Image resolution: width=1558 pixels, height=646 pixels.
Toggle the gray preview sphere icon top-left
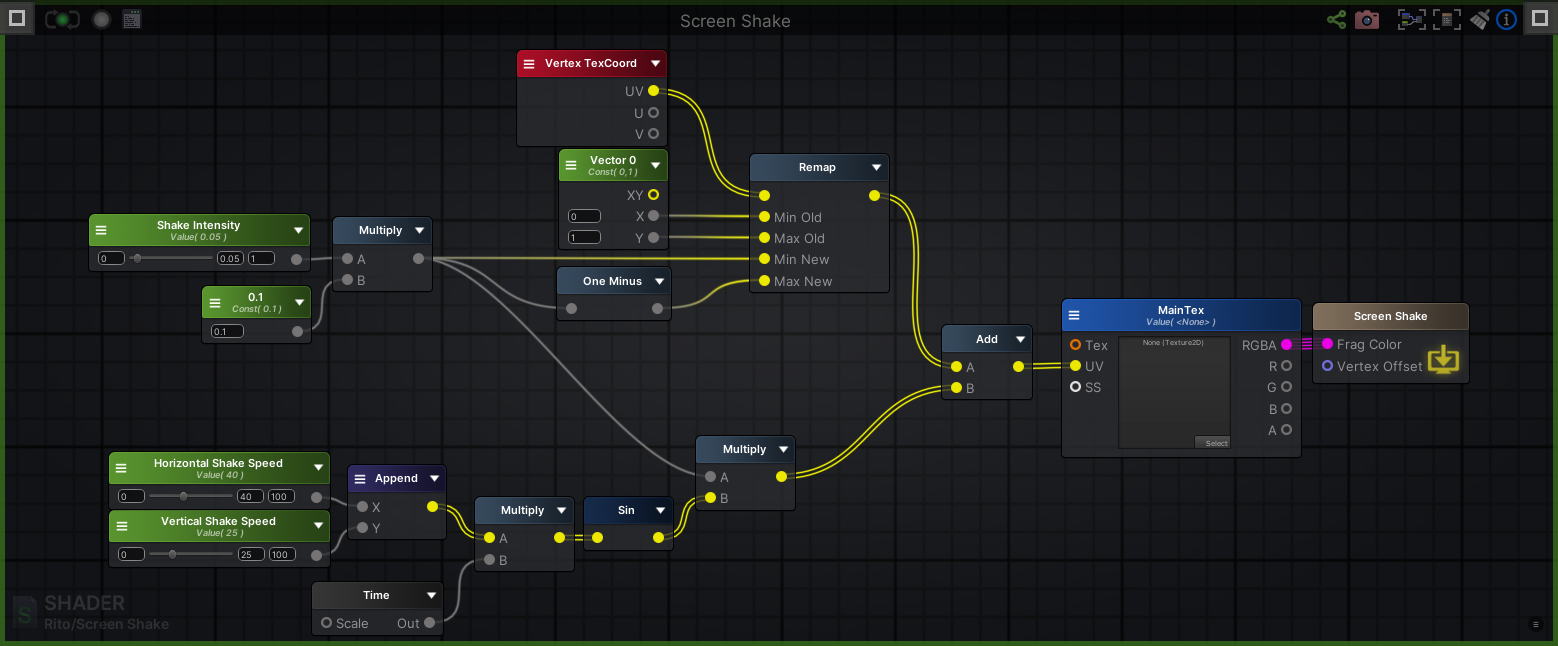(101, 18)
